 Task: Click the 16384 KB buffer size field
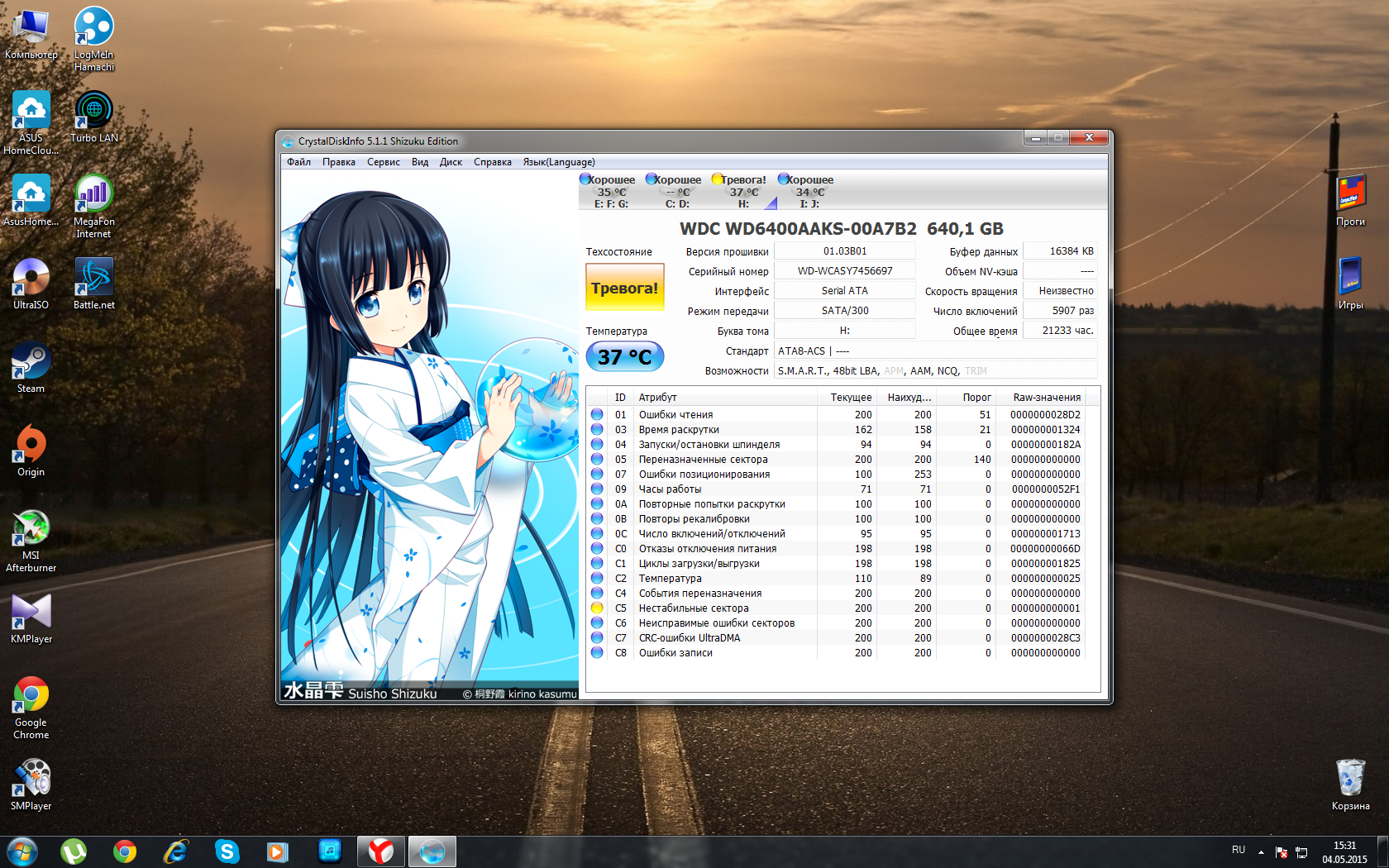click(x=1061, y=250)
